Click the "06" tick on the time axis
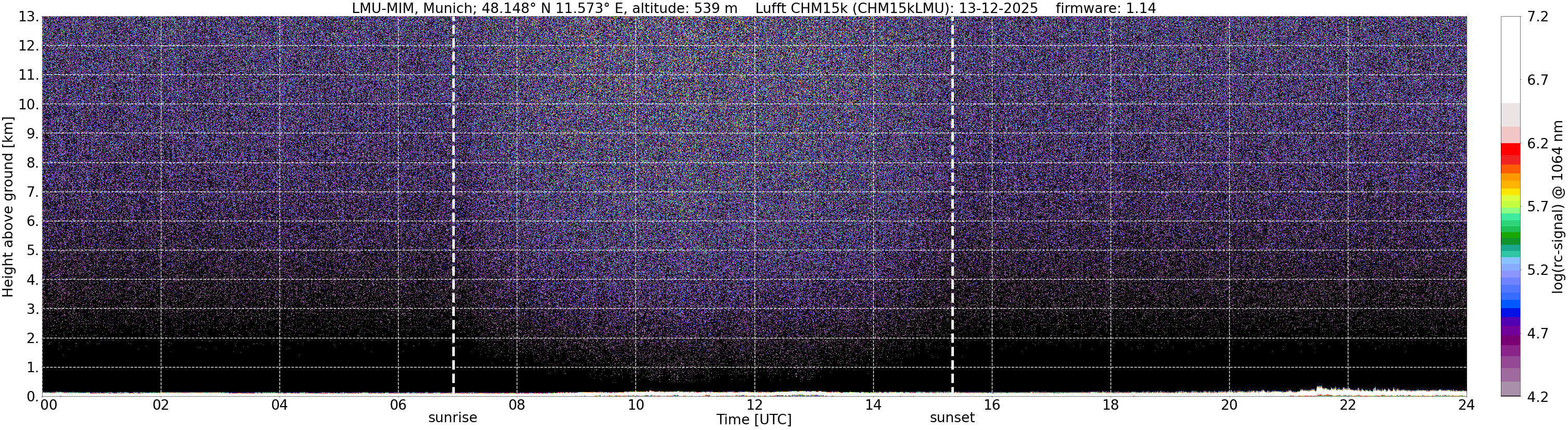The height and width of the screenshot is (430, 1568). pyautogui.click(x=398, y=405)
